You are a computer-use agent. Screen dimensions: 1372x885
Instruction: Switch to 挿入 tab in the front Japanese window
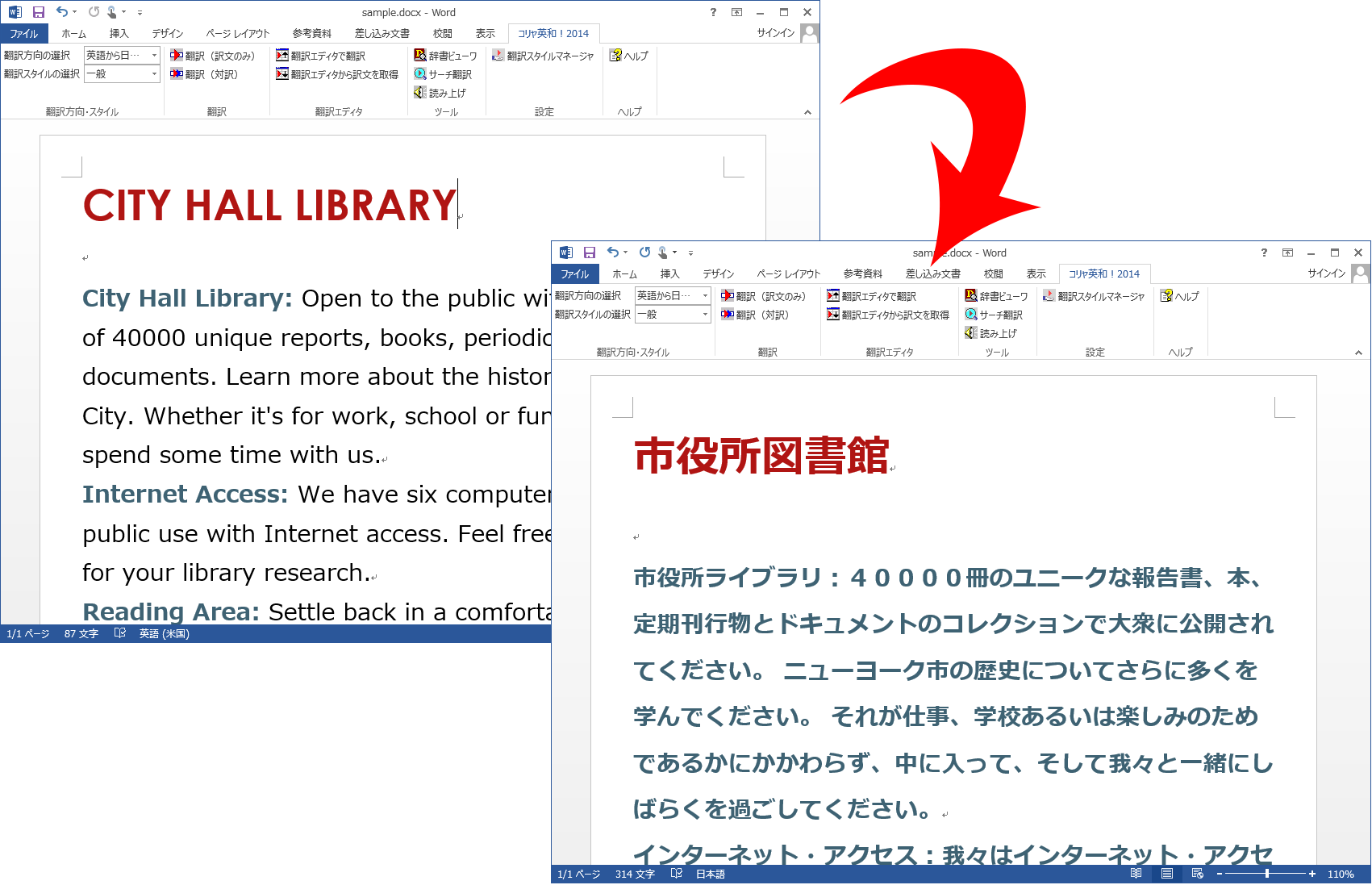point(669,273)
